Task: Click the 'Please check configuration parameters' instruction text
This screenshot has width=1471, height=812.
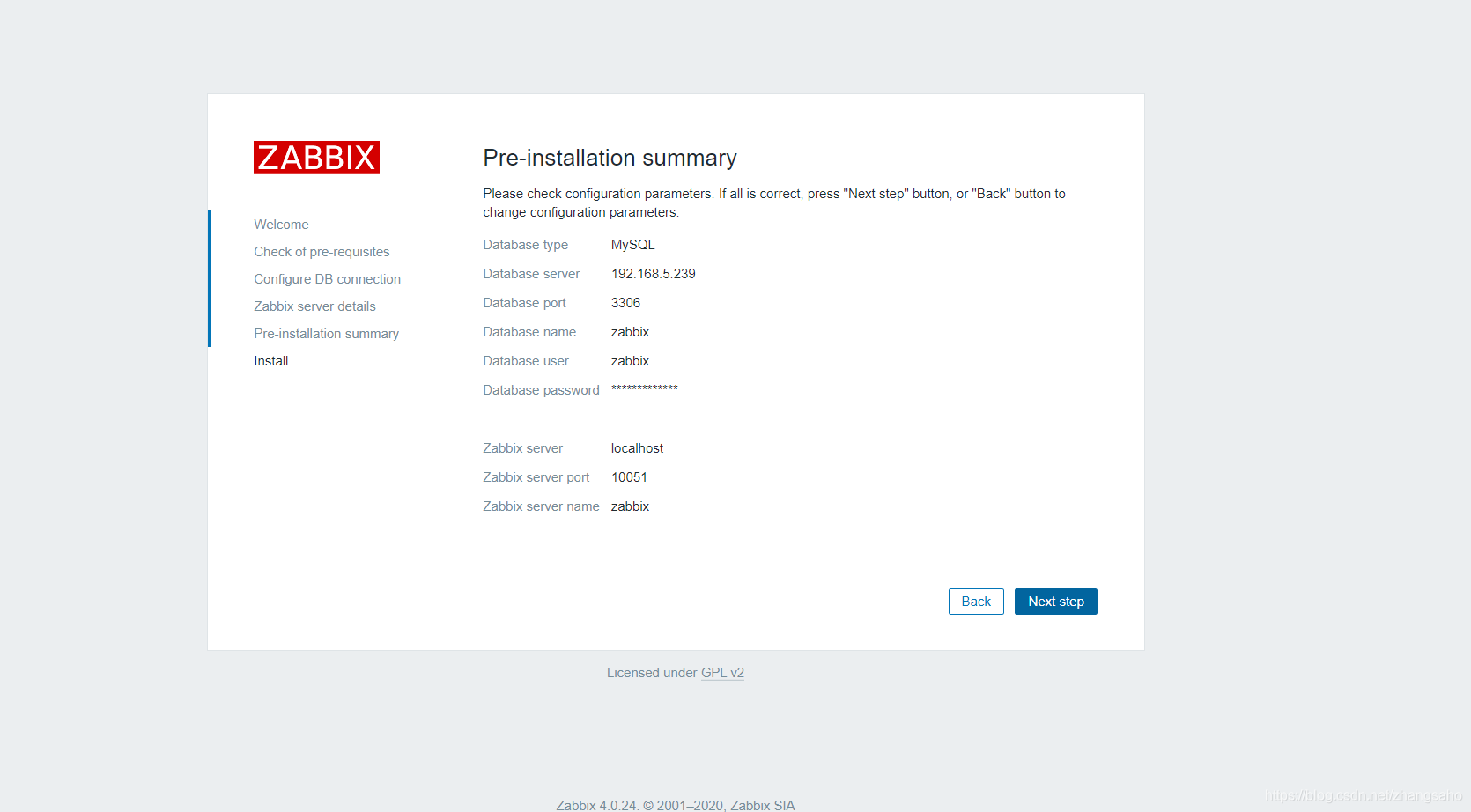Action: click(x=774, y=203)
